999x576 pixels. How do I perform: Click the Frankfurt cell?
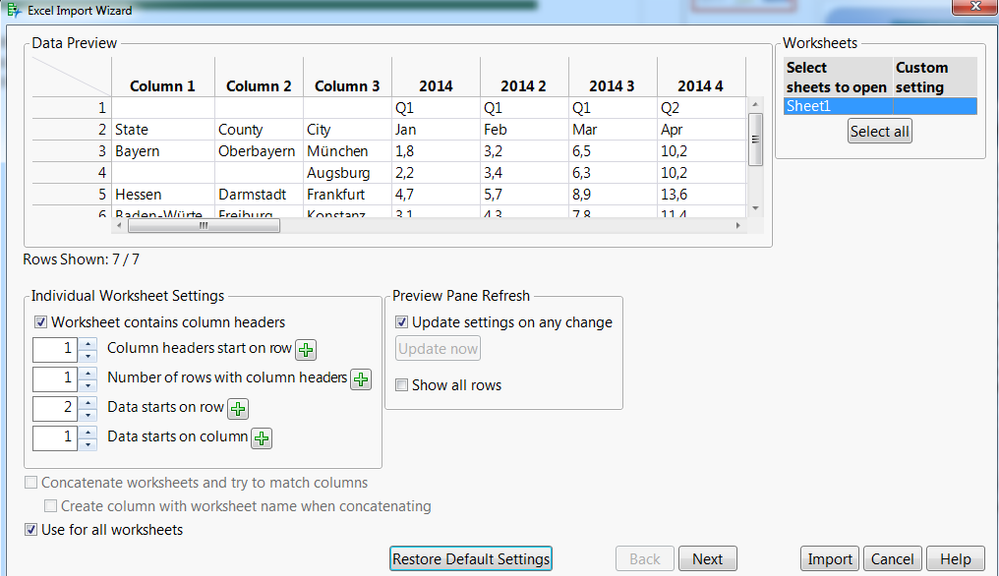coord(347,194)
